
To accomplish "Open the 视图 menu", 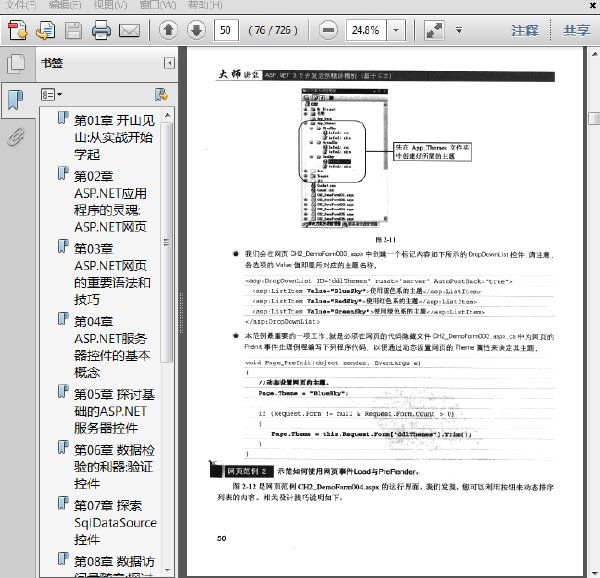I will (x=110, y=5).
